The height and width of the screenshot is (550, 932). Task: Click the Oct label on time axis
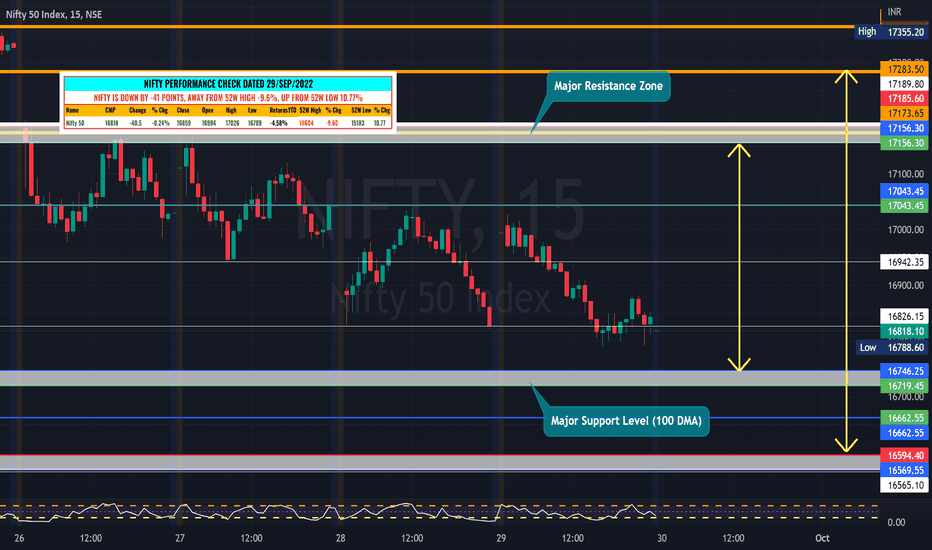coord(822,538)
